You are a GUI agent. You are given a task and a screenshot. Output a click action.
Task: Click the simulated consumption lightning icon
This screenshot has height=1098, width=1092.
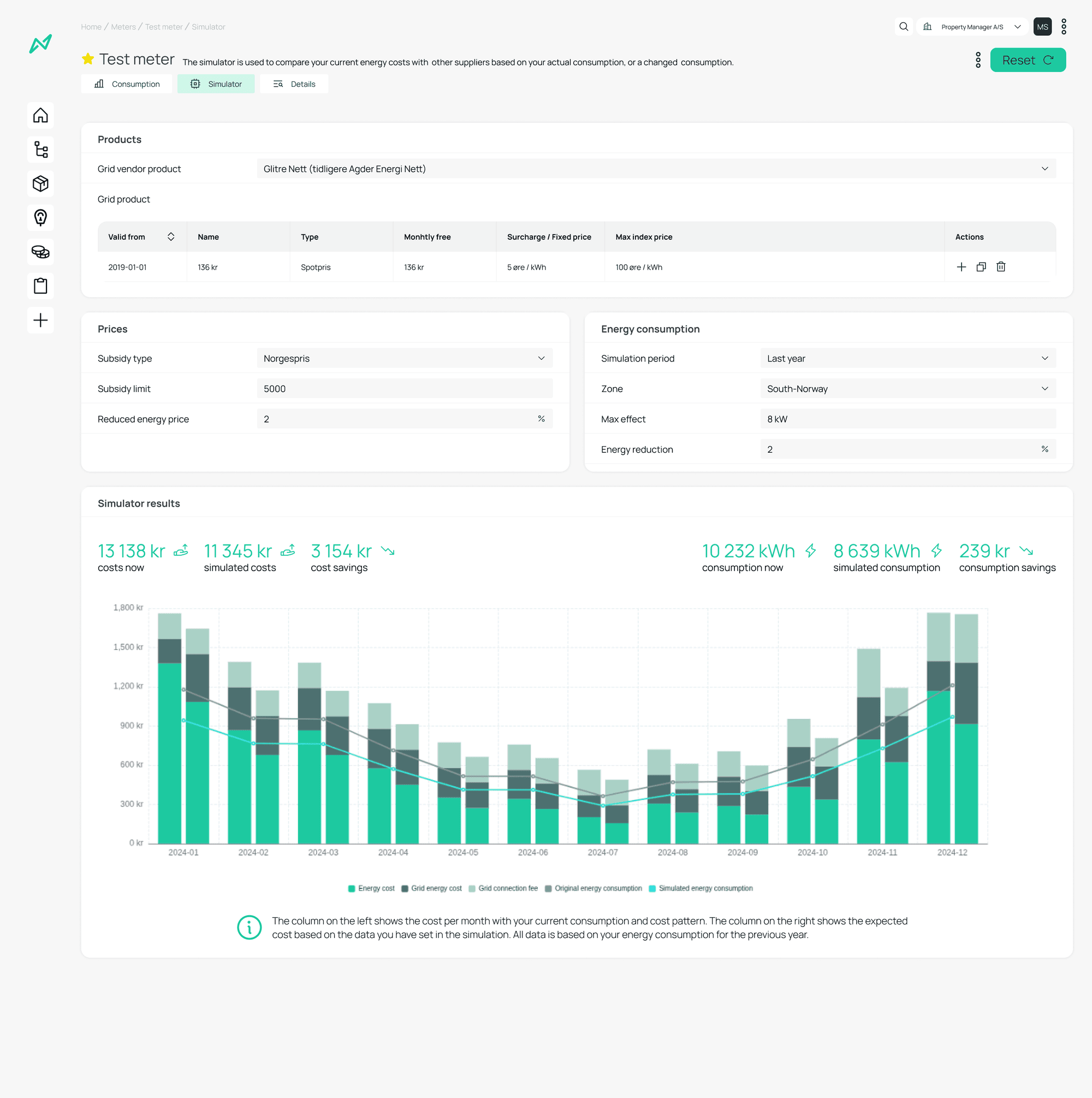click(936, 551)
